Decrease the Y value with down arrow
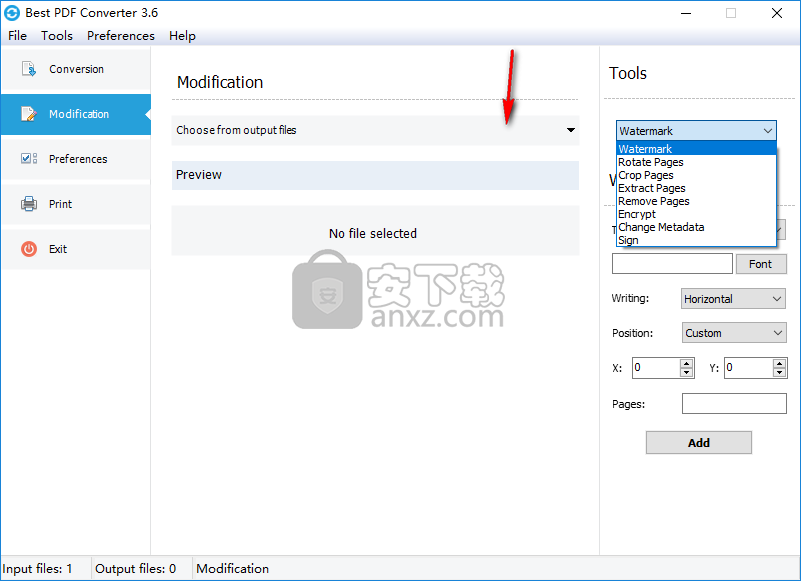Image resolution: width=801 pixels, height=581 pixels. [x=779, y=373]
